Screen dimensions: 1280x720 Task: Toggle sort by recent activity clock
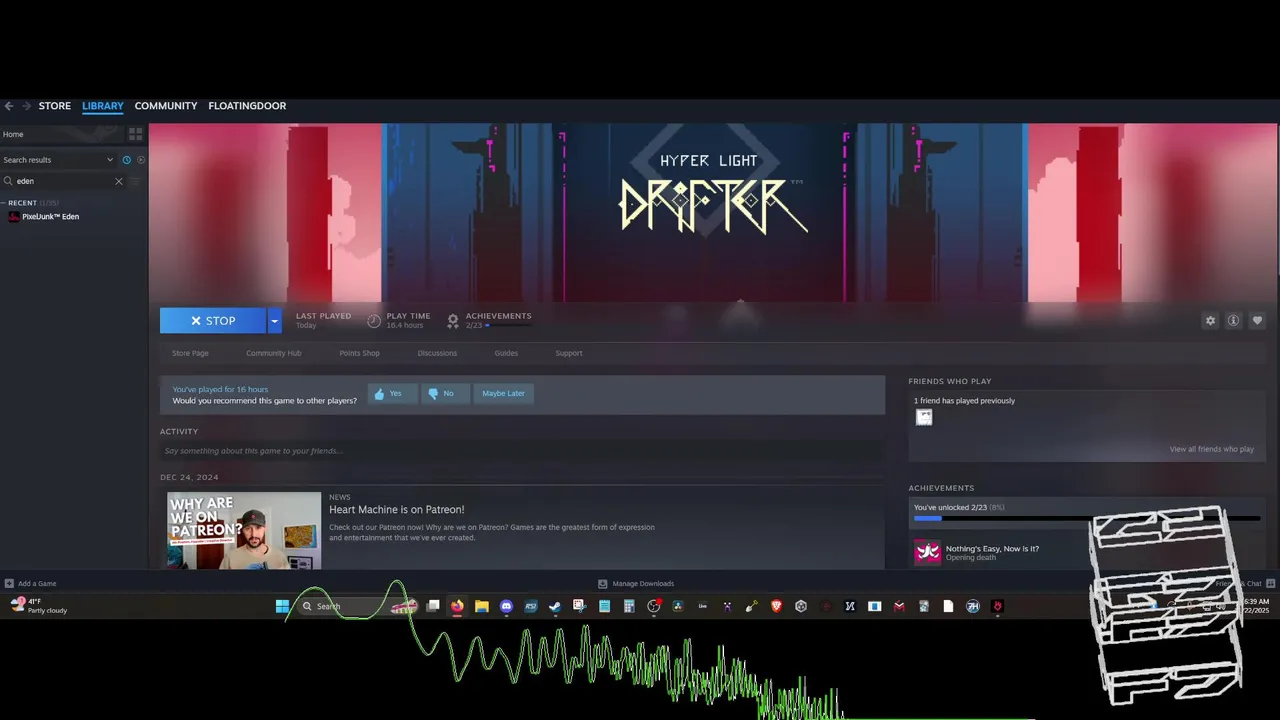[x=126, y=160]
